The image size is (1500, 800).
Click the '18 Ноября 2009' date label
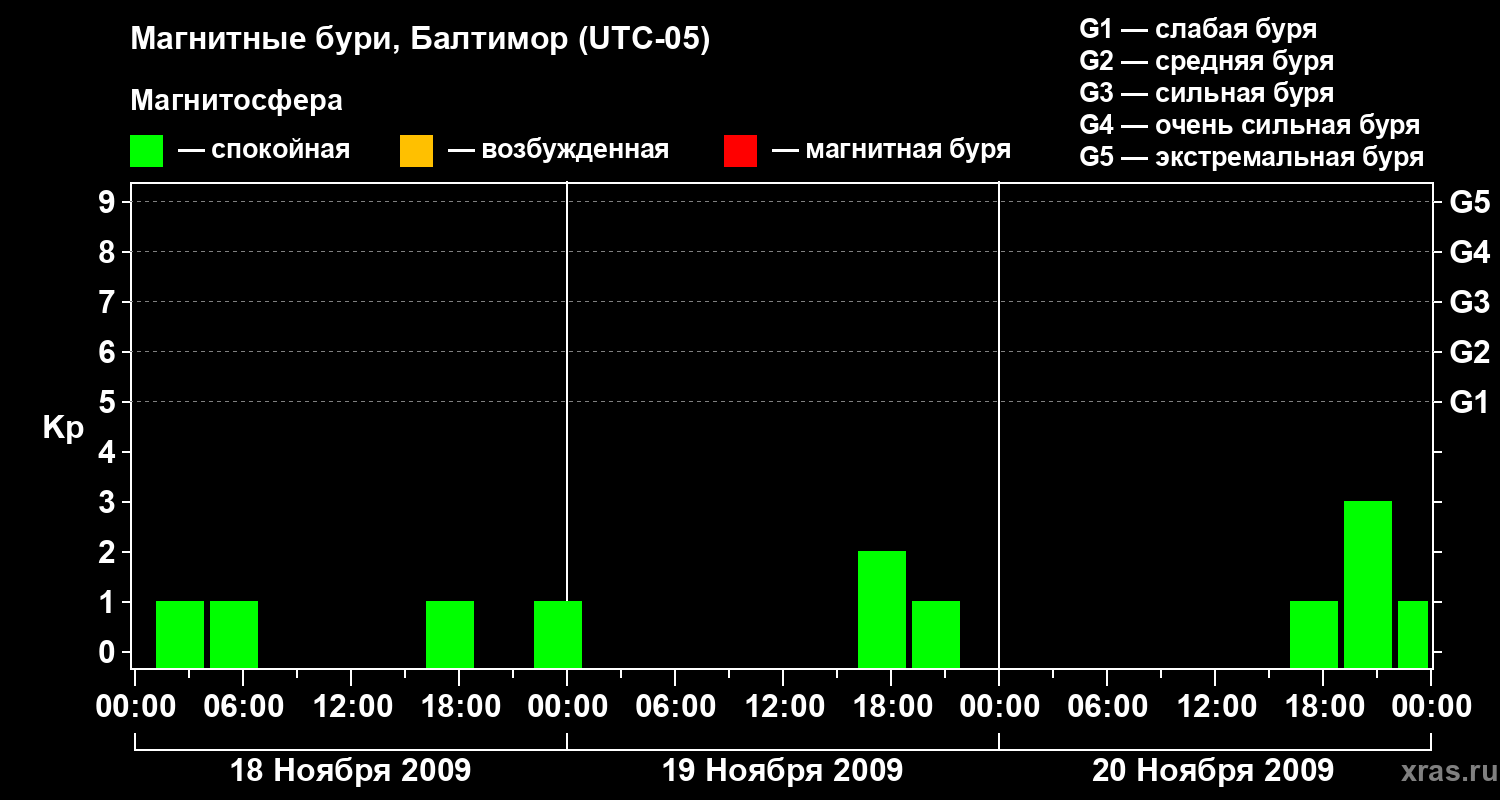point(350,770)
